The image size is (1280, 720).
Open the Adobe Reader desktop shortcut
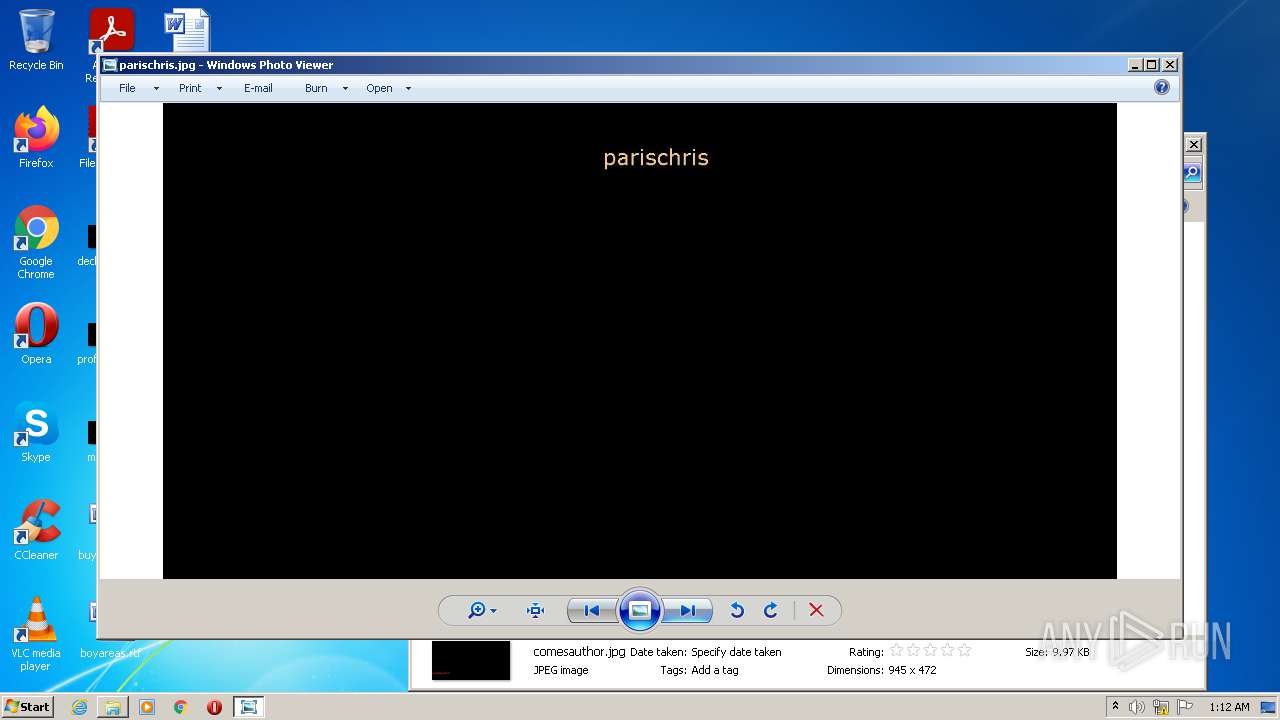point(111,30)
